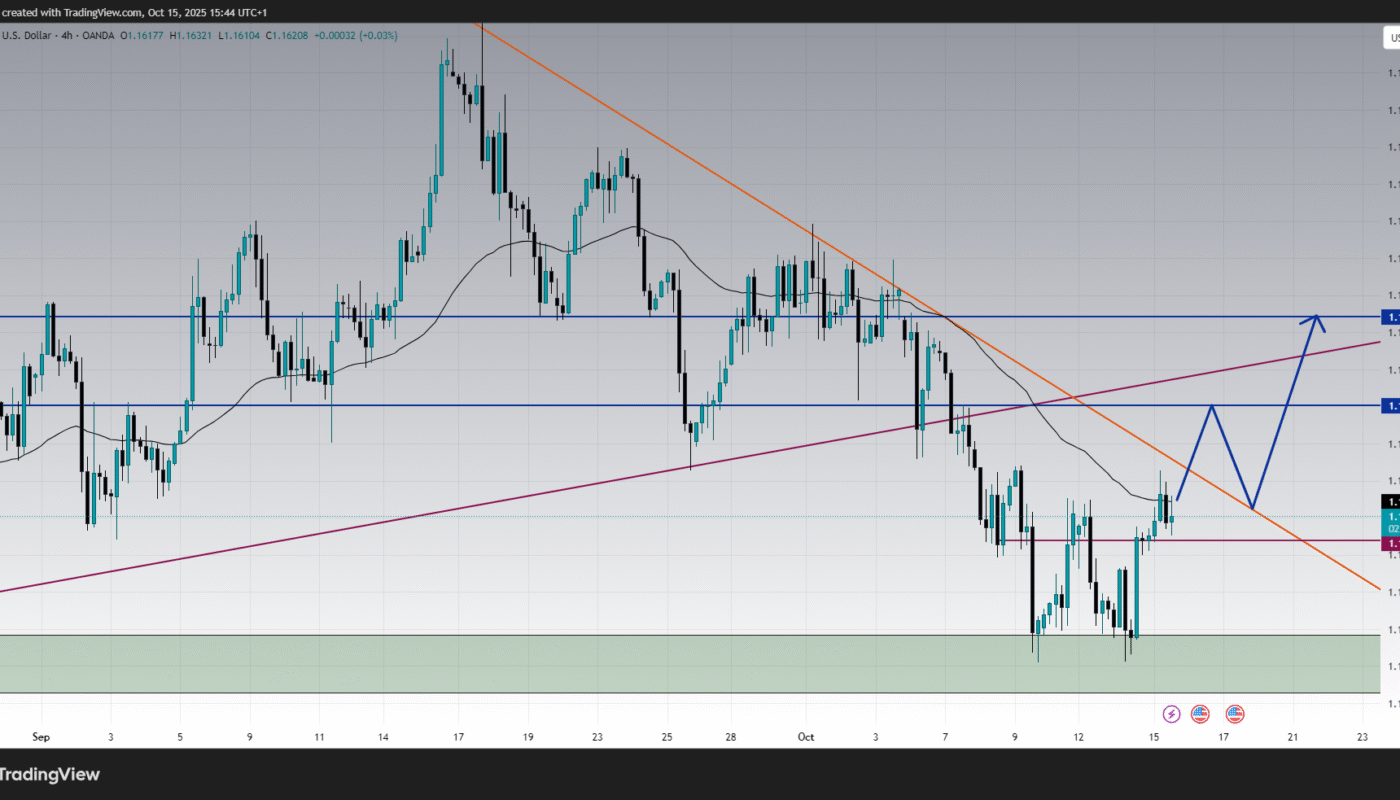Image resolution: width=1400 pixels, height=800 pixels.
Task: Click the magenta price level label on right axis
Action: [1389, 541]
